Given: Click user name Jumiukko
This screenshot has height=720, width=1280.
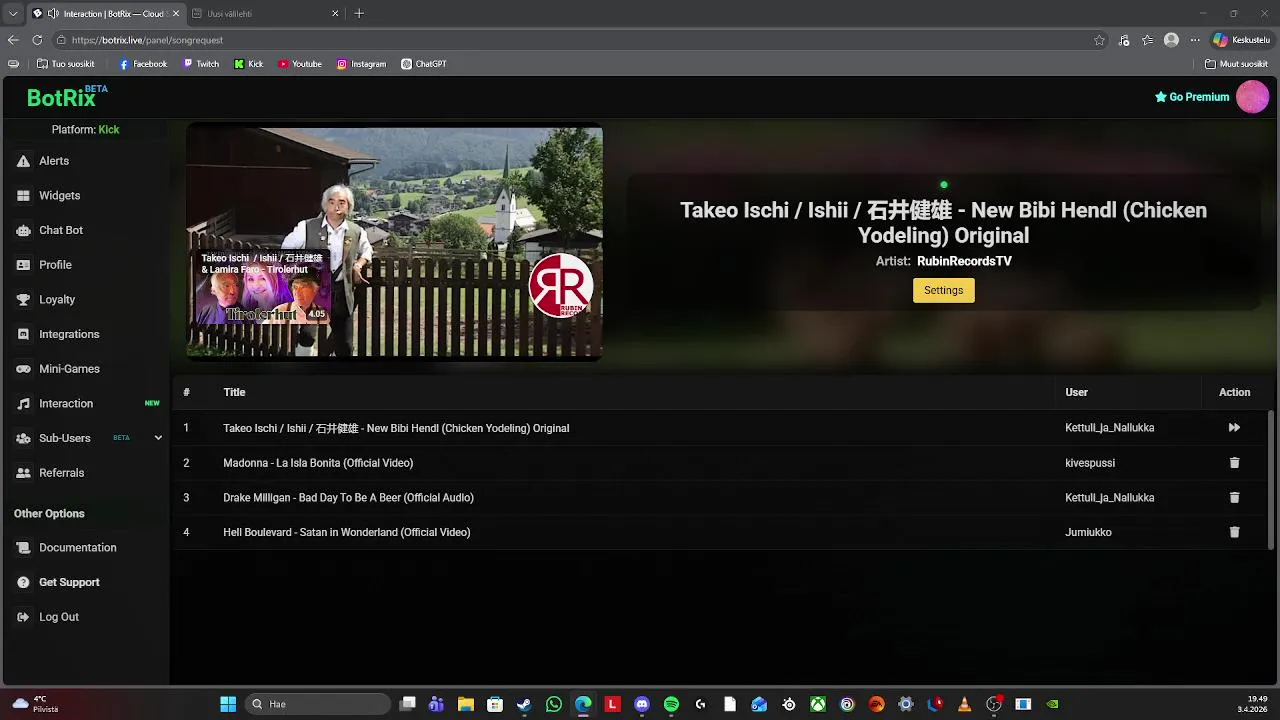Looking at the screenshot, I should 1088,532.
